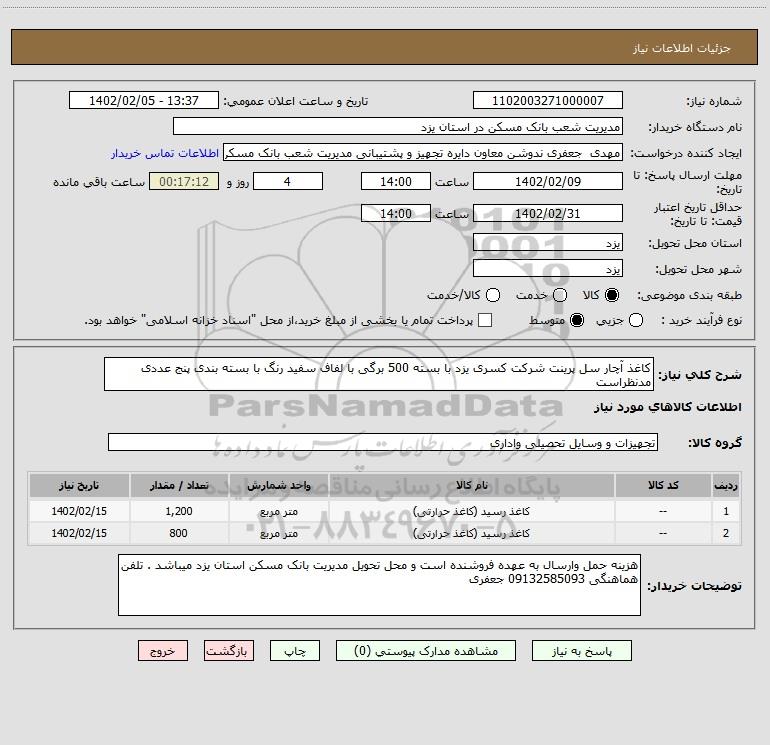Click the hour field beside 1402/02/31
770x745 pixels.
pyautogui.click(x=396, y=214)
